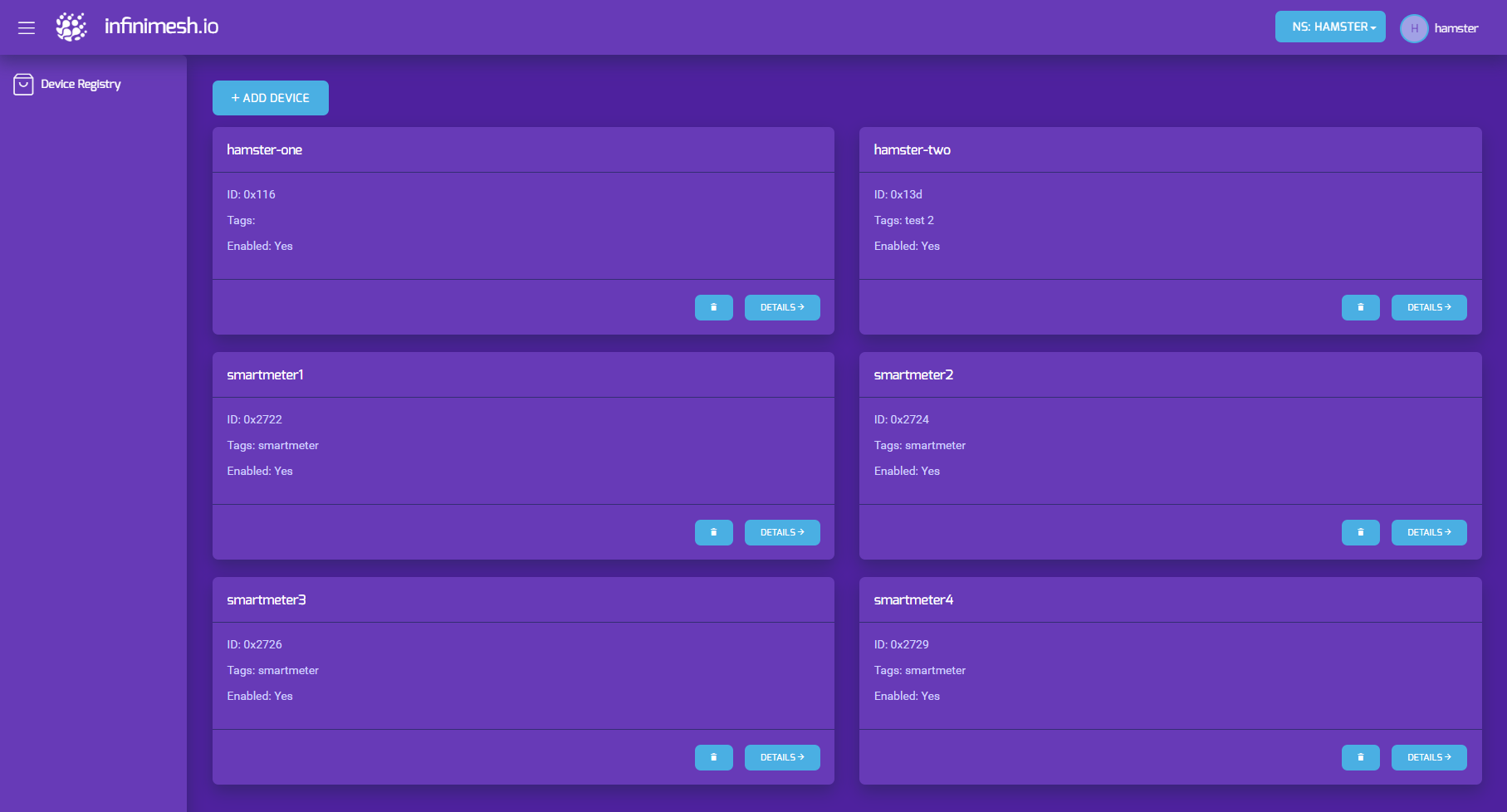Screen dimensions: 1507x812
Task: Open DETAILS for smartmeter2
Action: coord(1429,532)
